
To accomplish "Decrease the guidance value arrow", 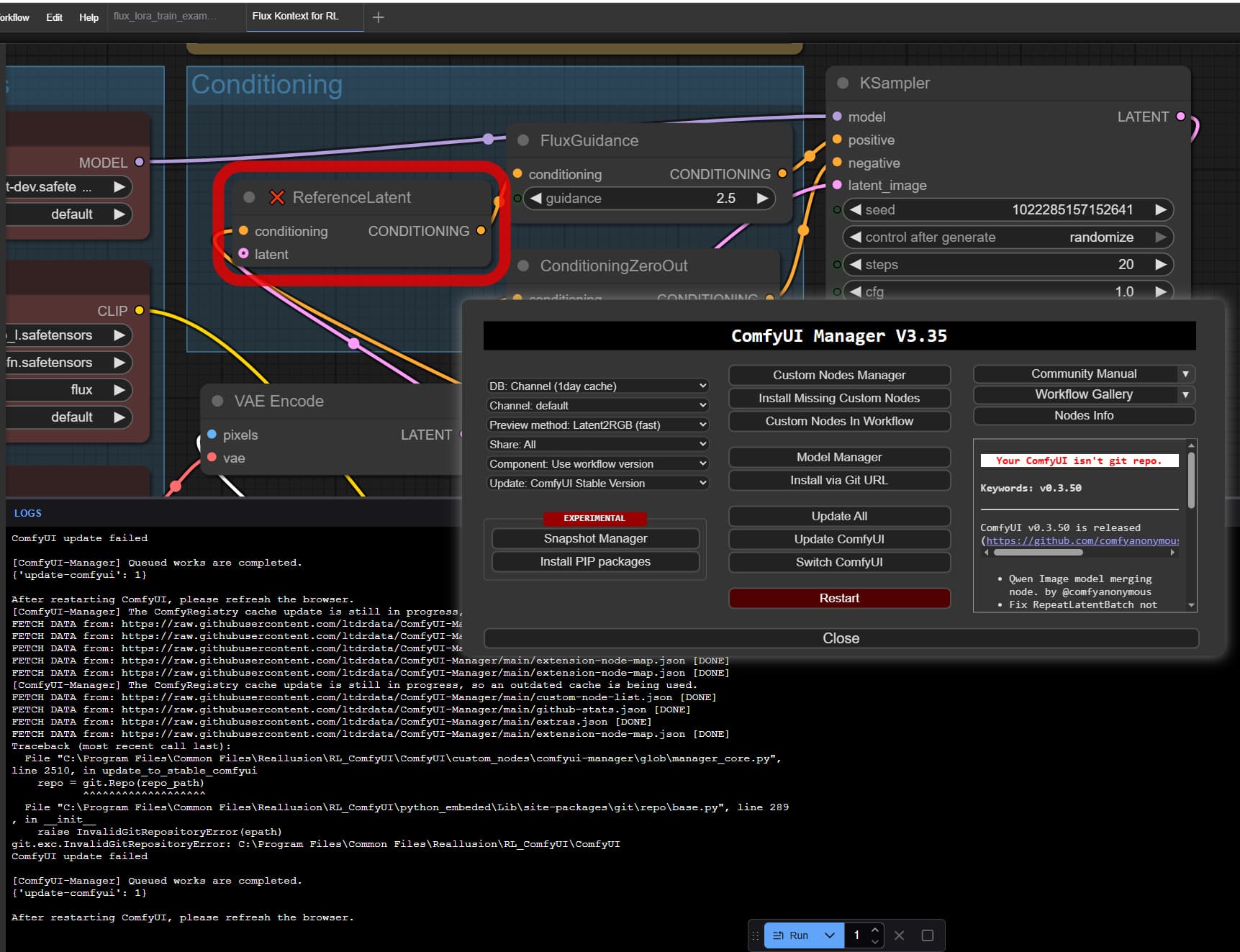I will point(535,199).
